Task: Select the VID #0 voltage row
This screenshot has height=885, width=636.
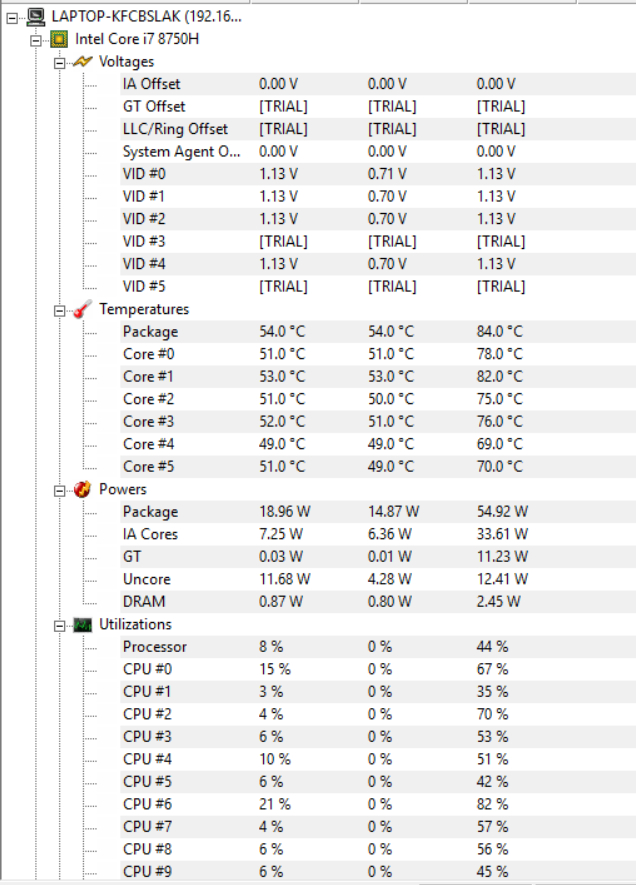Action: click(x=144, y=174)
